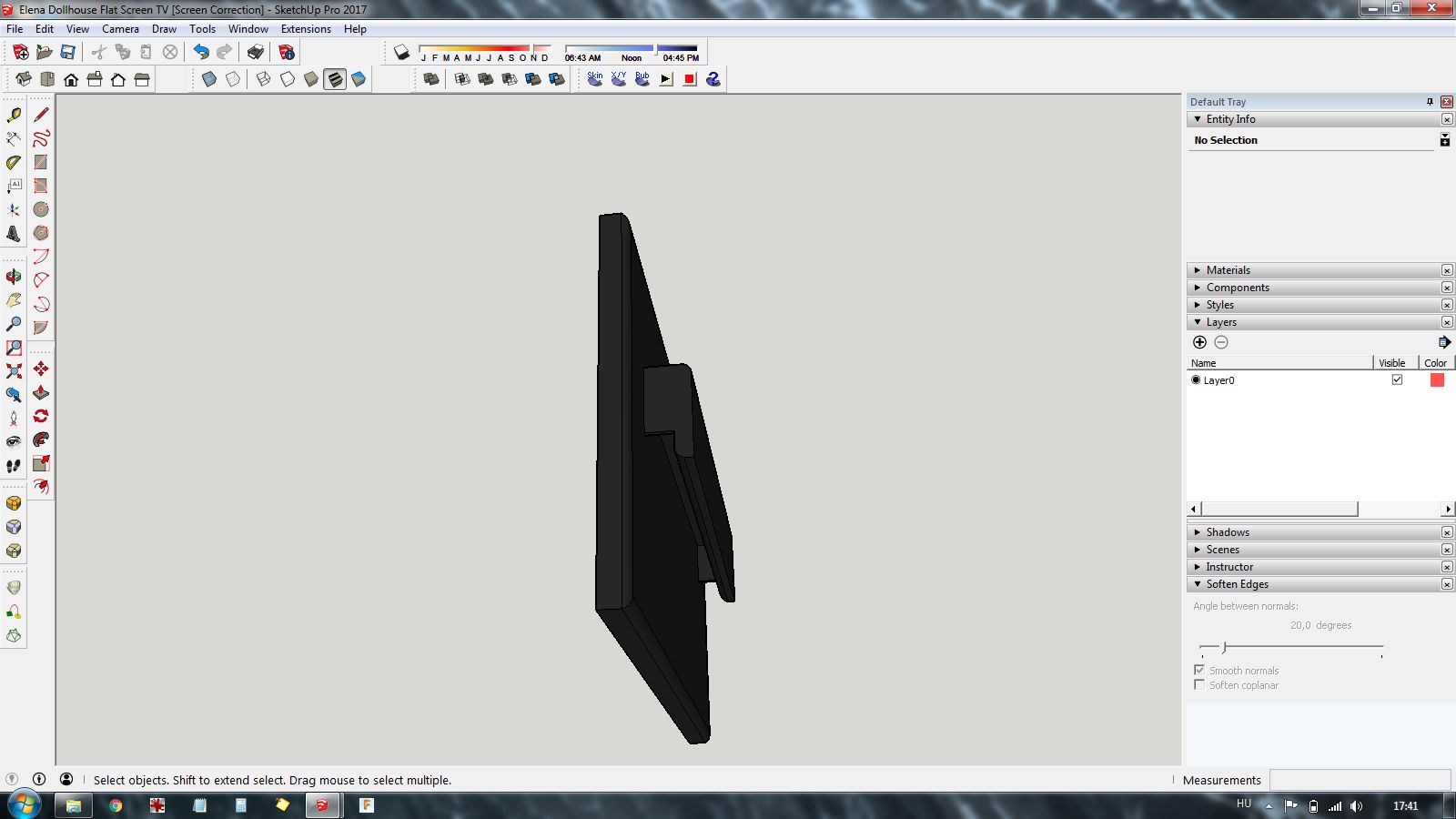Viewport: 1456px width, 819px height.
Task: Open the Camera menu
Action: coord(120,29)
